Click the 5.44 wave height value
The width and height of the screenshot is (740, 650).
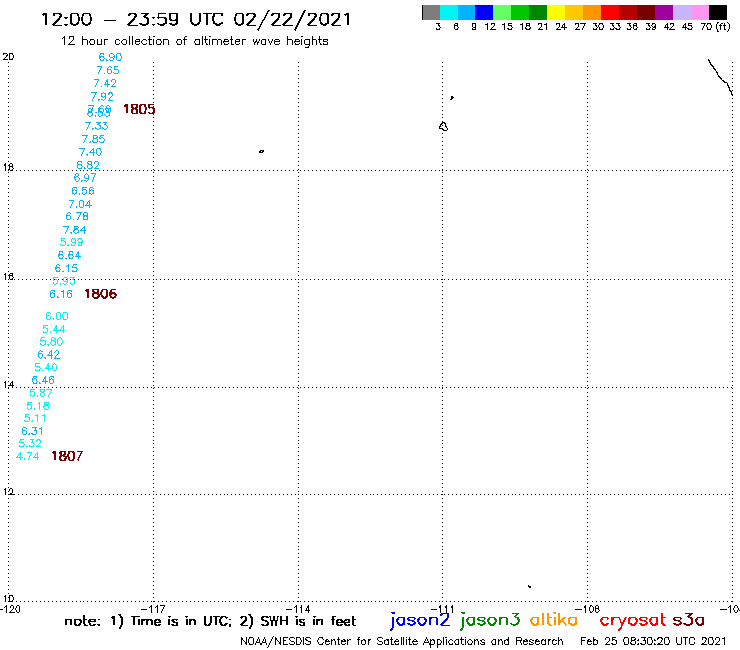click(54, 329)
